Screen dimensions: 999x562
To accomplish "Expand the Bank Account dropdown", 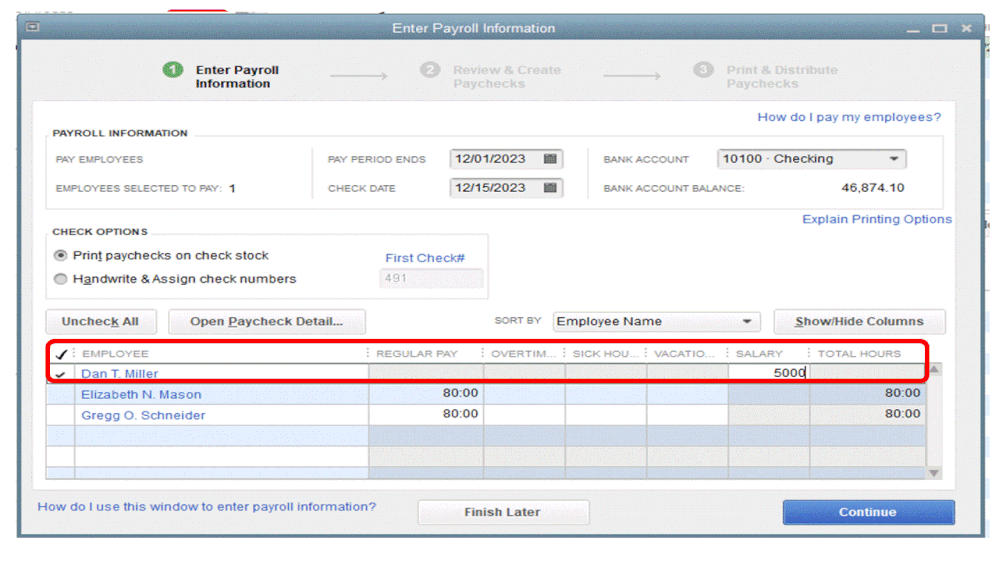I will tap(894, 159).
